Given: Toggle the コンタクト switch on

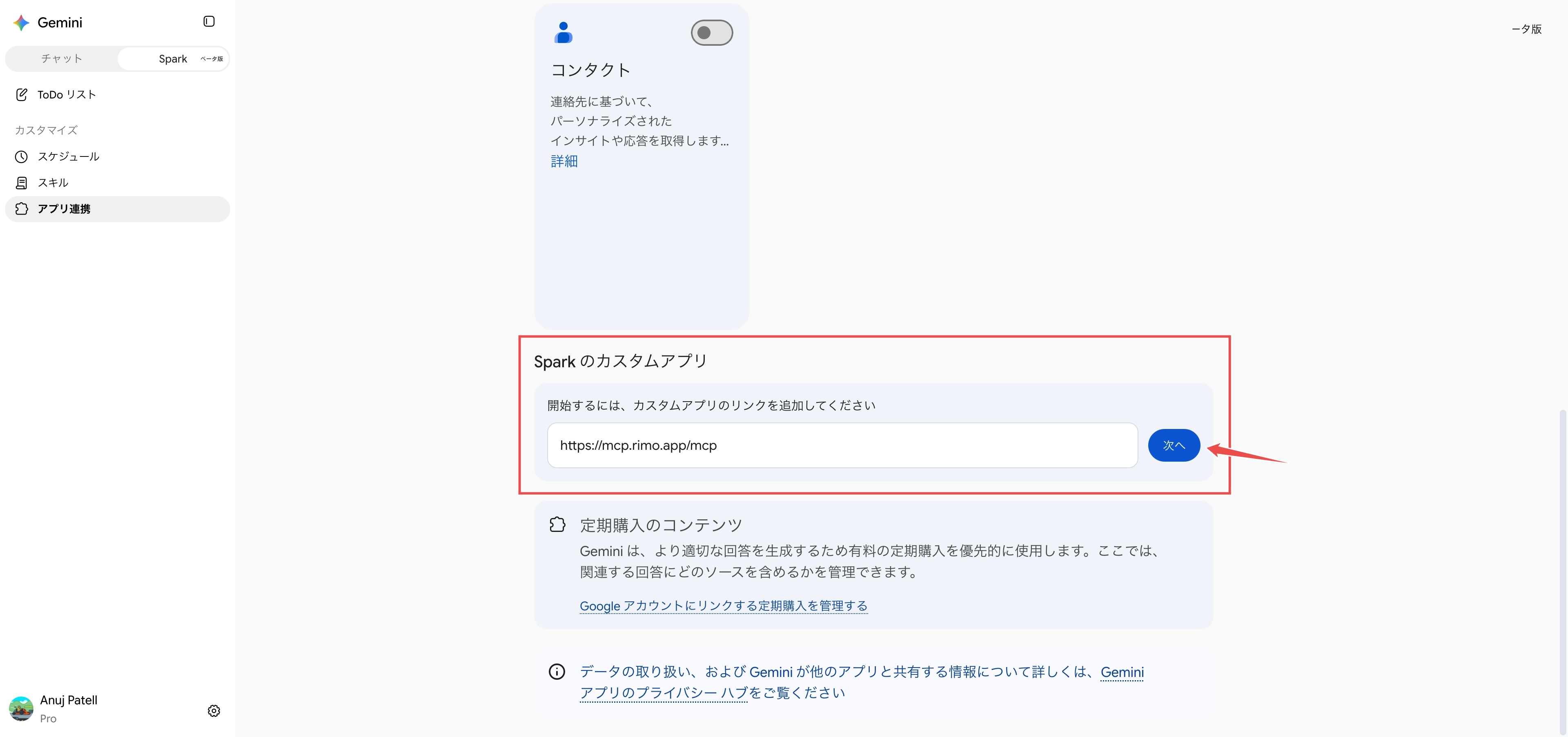Looking at the screenshot, I should point(712,32).
